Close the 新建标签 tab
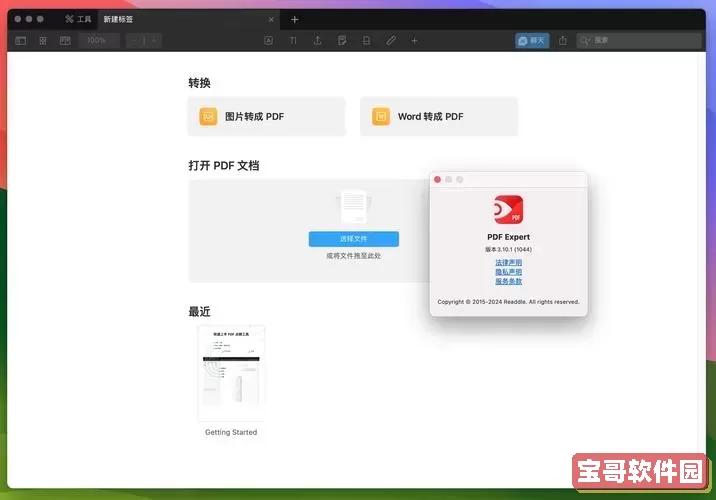The image size is (716, 500). [x=271, y=20]
